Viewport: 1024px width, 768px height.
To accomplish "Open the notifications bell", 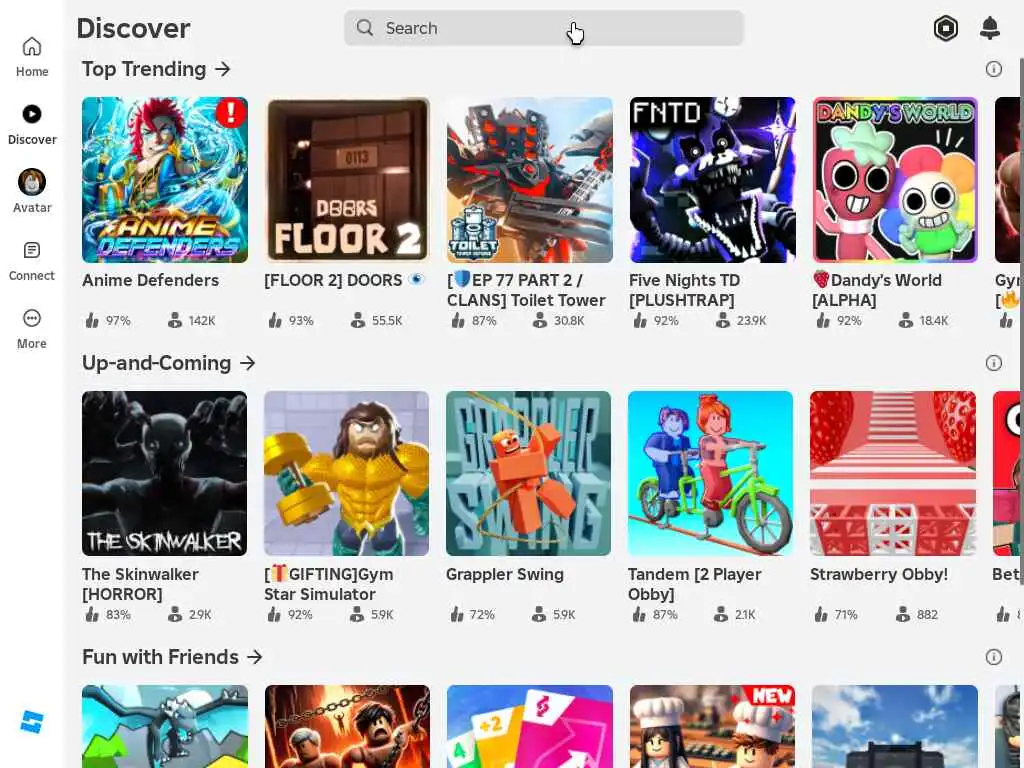I will tap(990, 28).
